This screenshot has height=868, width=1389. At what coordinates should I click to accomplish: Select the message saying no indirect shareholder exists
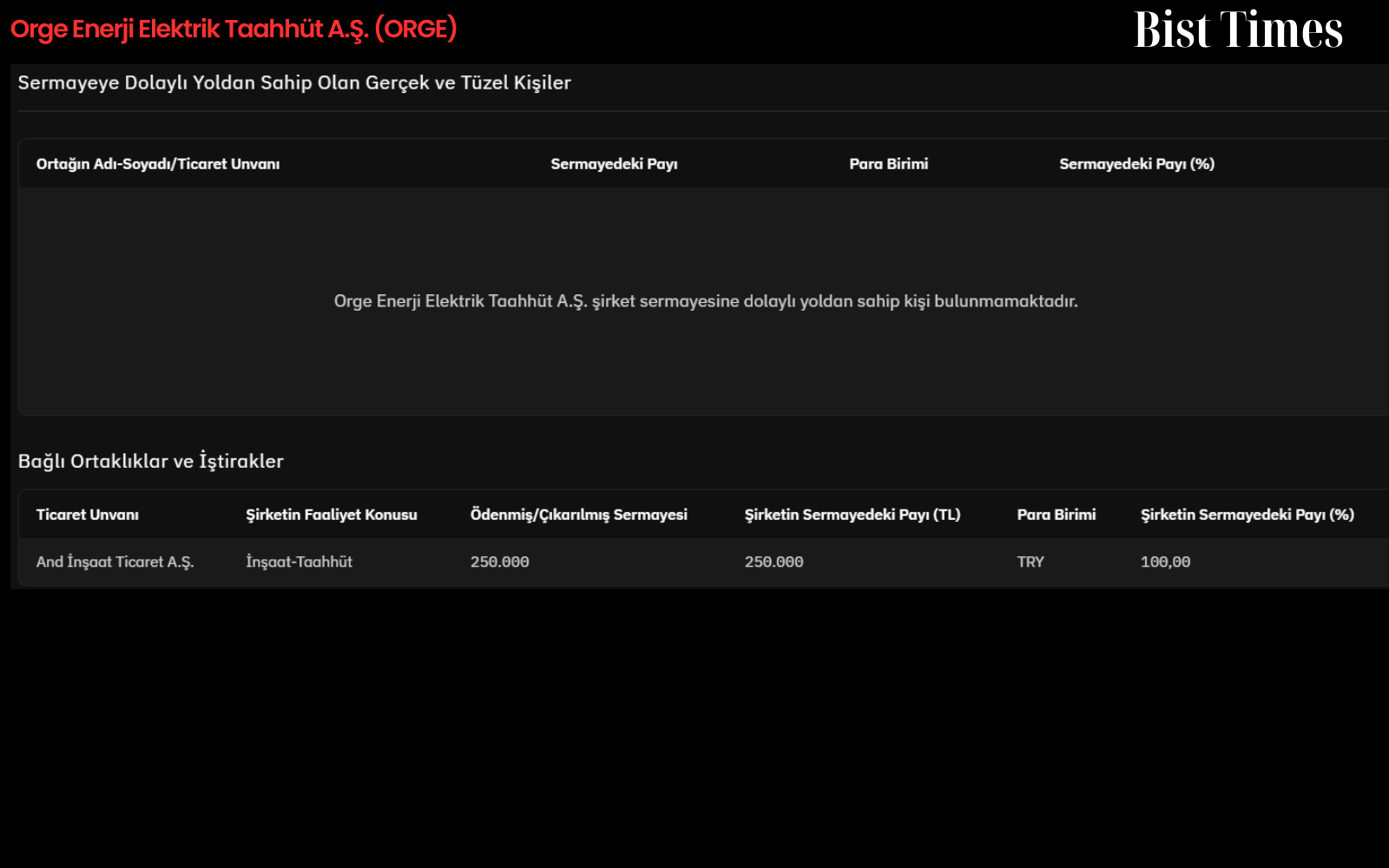[x=706, y=301]
